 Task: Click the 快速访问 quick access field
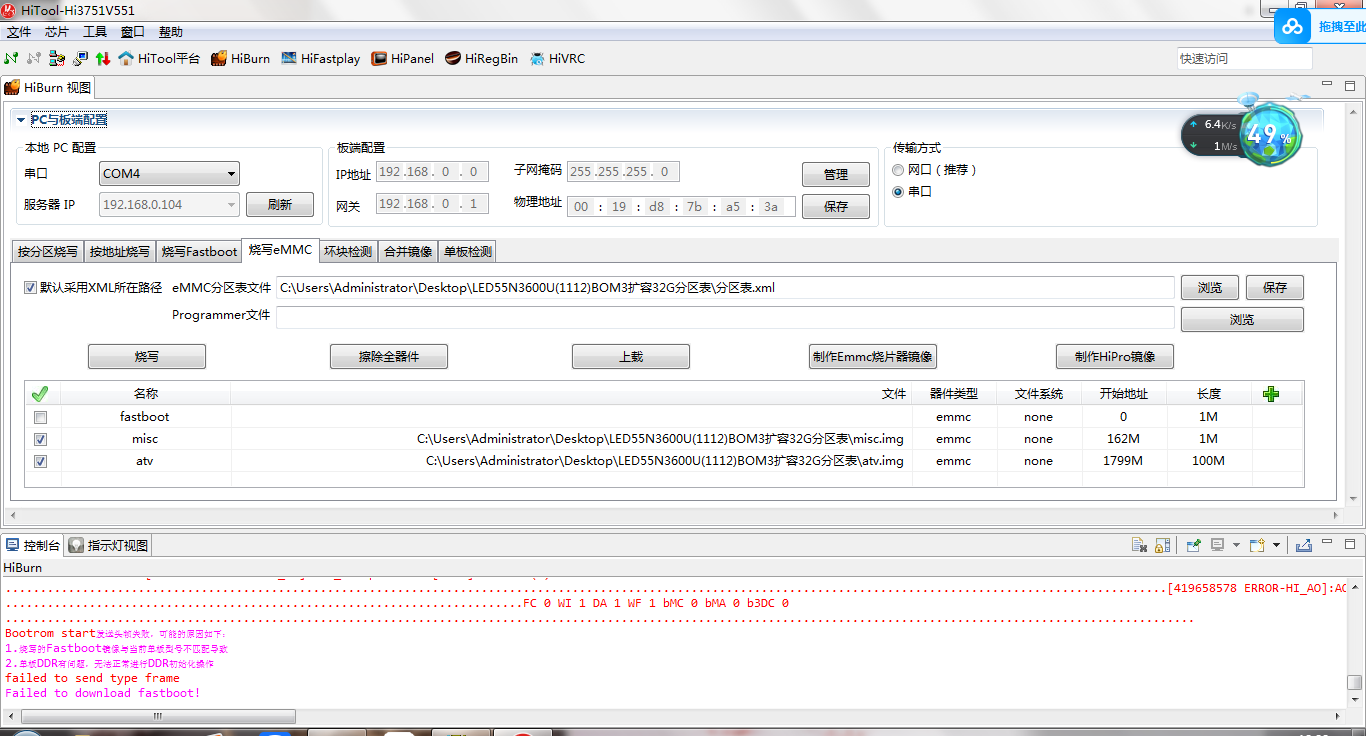pyautogui.click(x=1244, y=59)
